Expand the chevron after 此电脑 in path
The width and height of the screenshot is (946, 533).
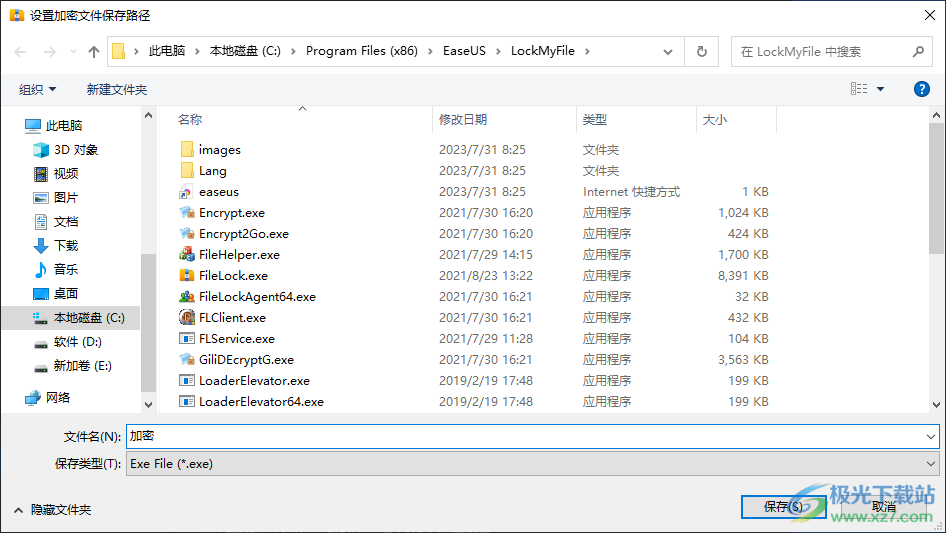coord(197,51)
